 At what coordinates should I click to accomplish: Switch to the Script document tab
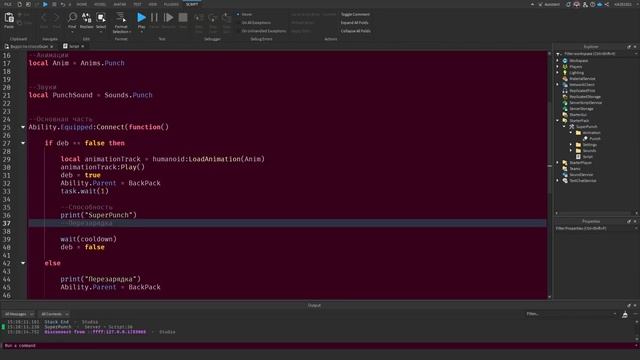click(74, 47)
